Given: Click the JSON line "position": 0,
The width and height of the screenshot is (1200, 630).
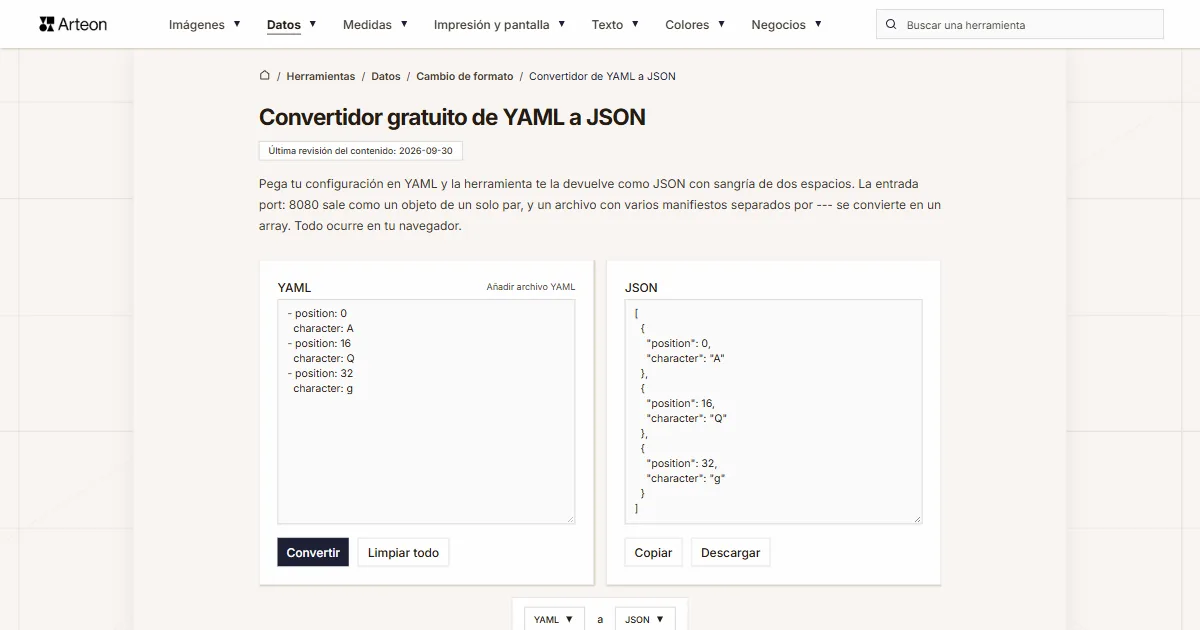Looking at the screenshot, I should (678, 343).
